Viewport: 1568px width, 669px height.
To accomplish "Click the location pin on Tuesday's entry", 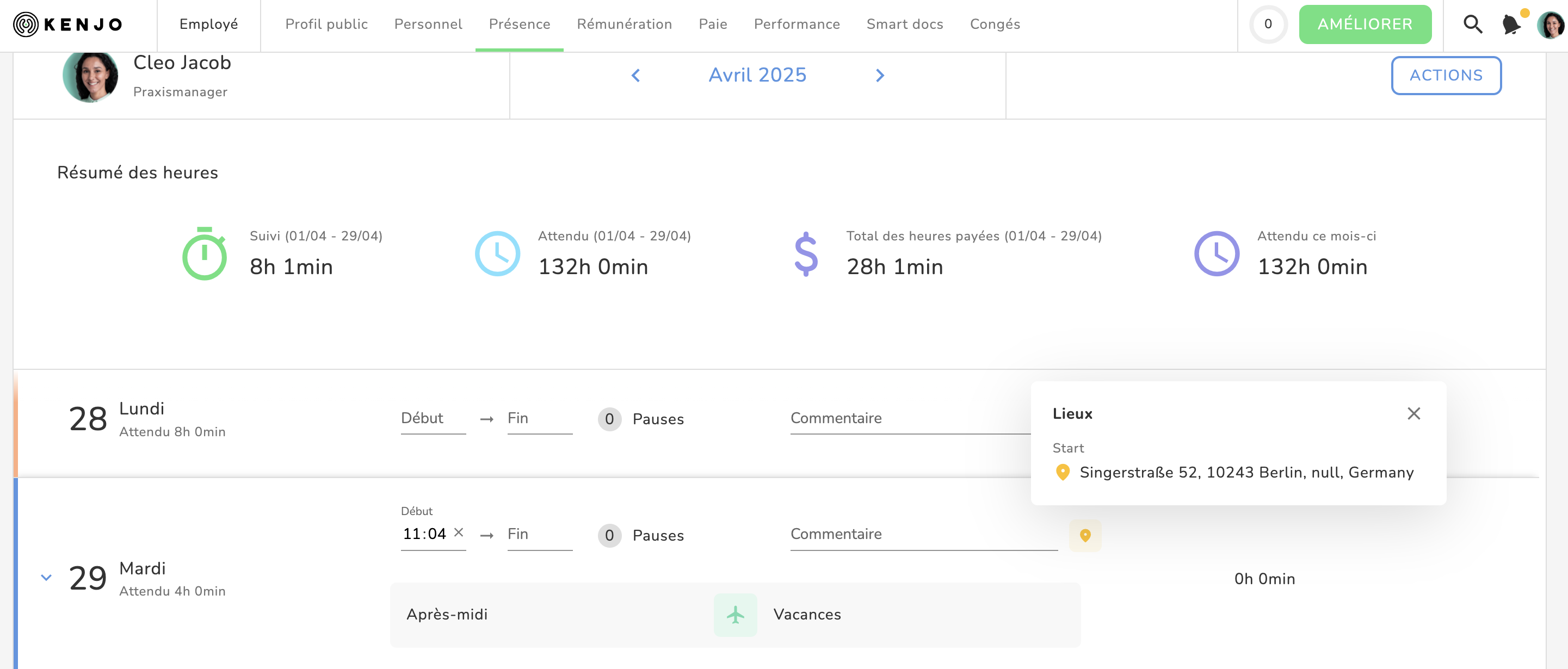I will click(1085, 535).
